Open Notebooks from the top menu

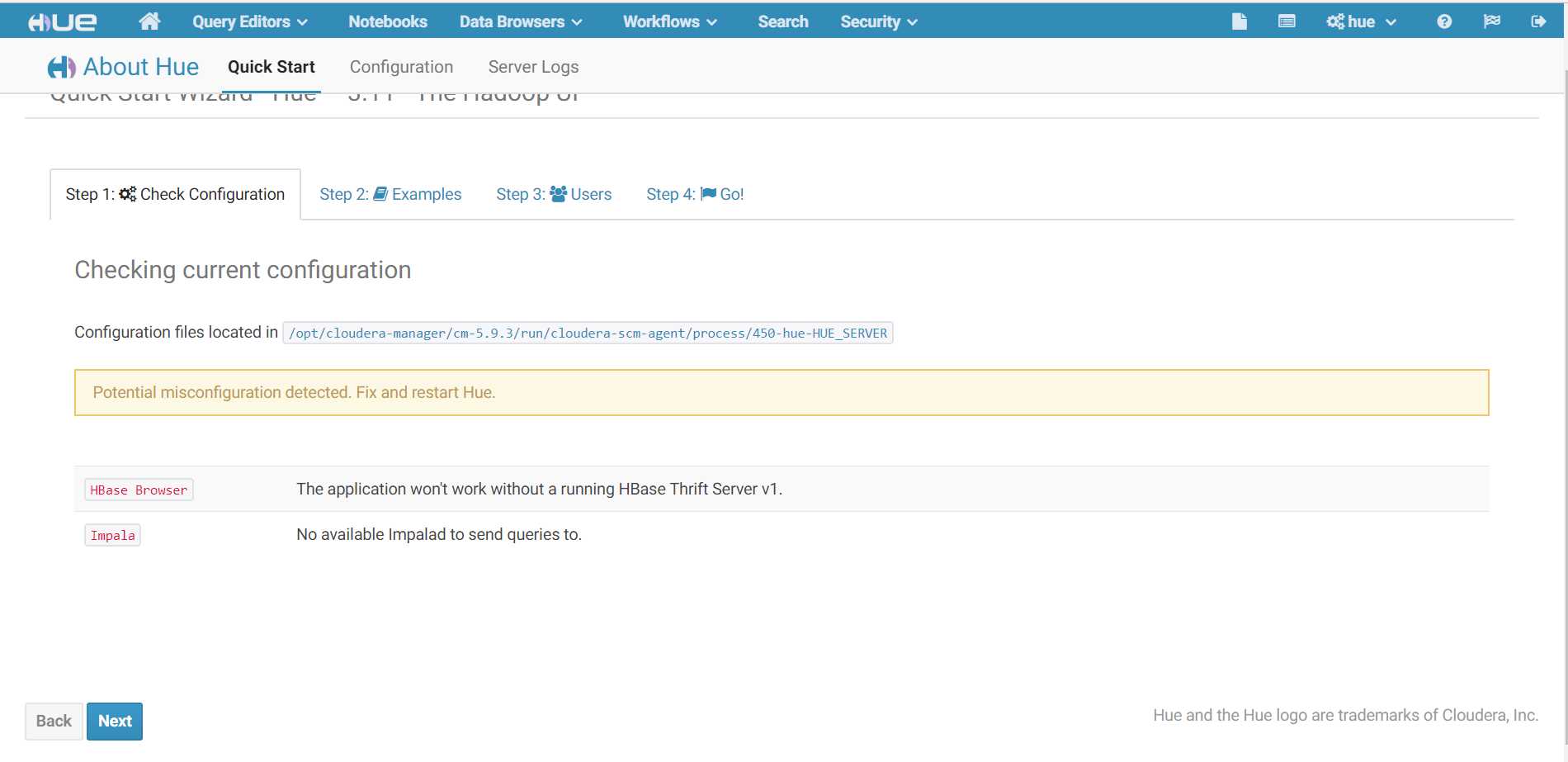388,21
